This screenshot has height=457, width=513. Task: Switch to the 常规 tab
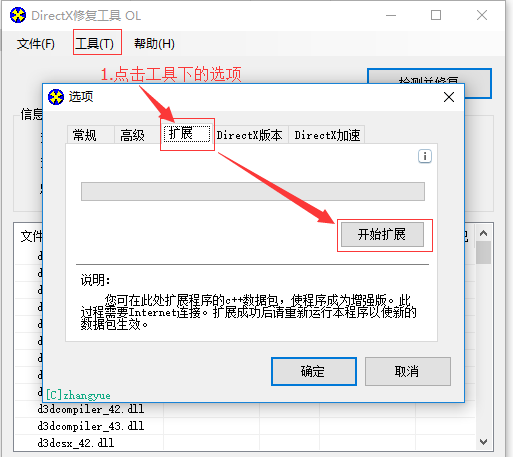click(90, 135)
